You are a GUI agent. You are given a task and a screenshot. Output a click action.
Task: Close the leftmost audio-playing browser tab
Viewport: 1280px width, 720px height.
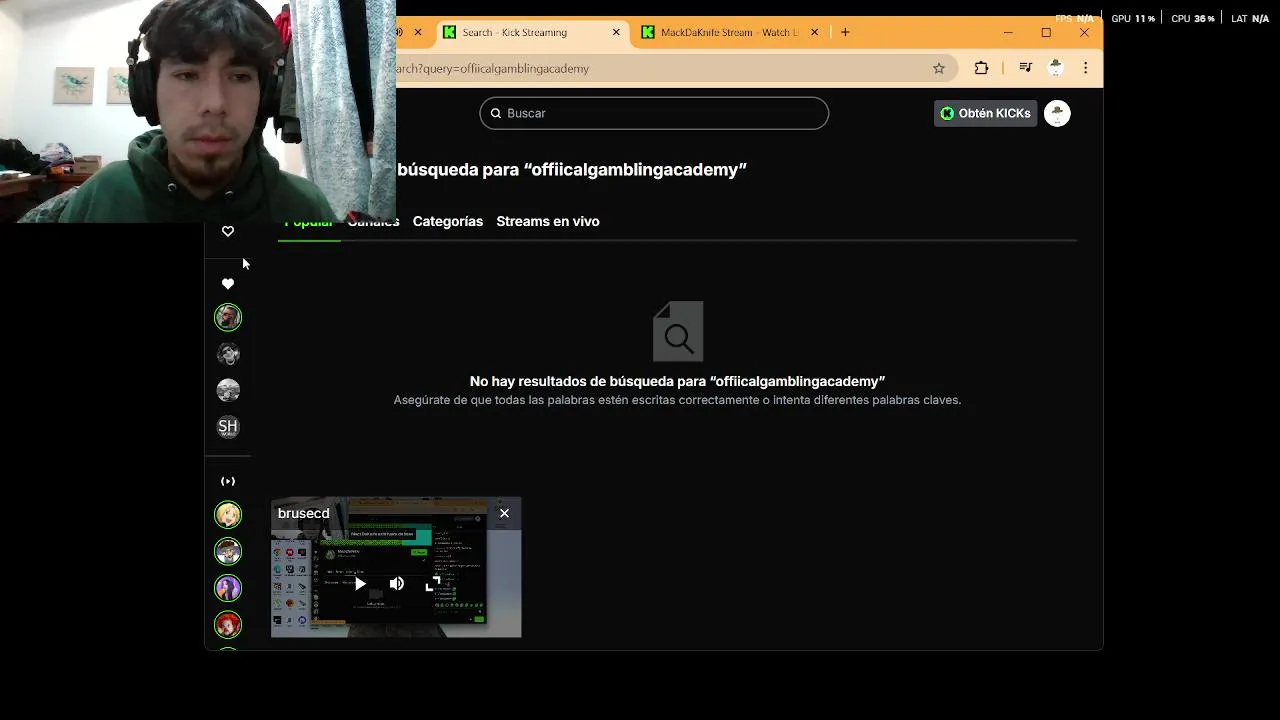pyautogui.click(x=418, y=32)
